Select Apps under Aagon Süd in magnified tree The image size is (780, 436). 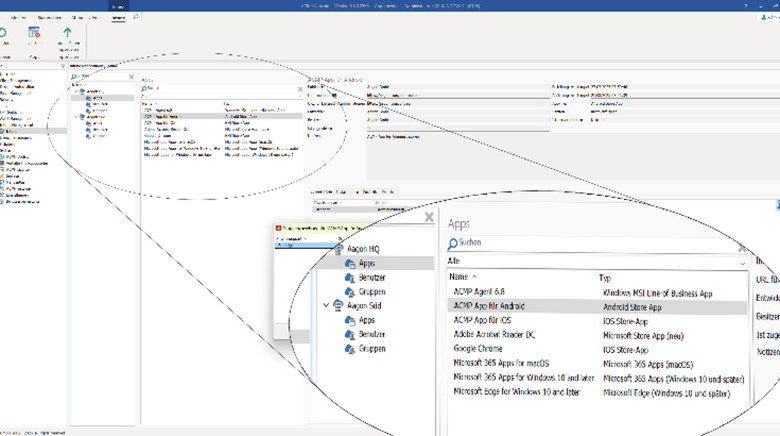[x=367, y=320]
